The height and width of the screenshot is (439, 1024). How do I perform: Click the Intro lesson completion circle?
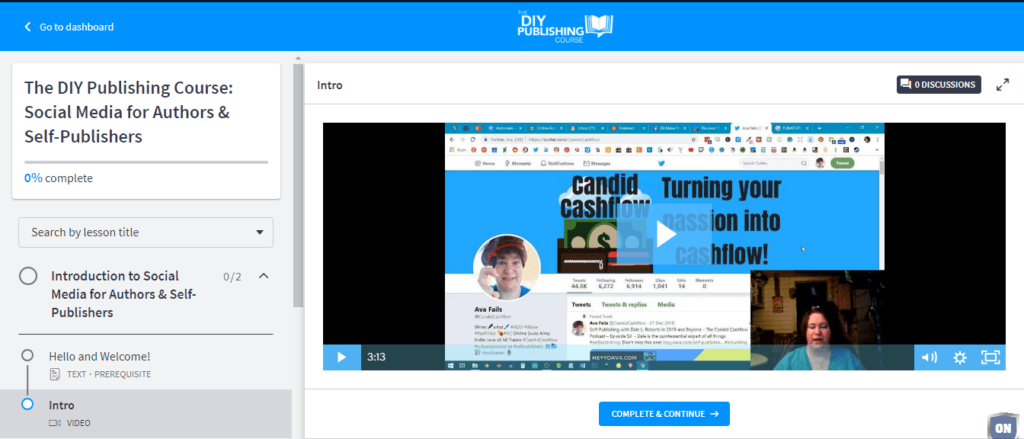27,404
